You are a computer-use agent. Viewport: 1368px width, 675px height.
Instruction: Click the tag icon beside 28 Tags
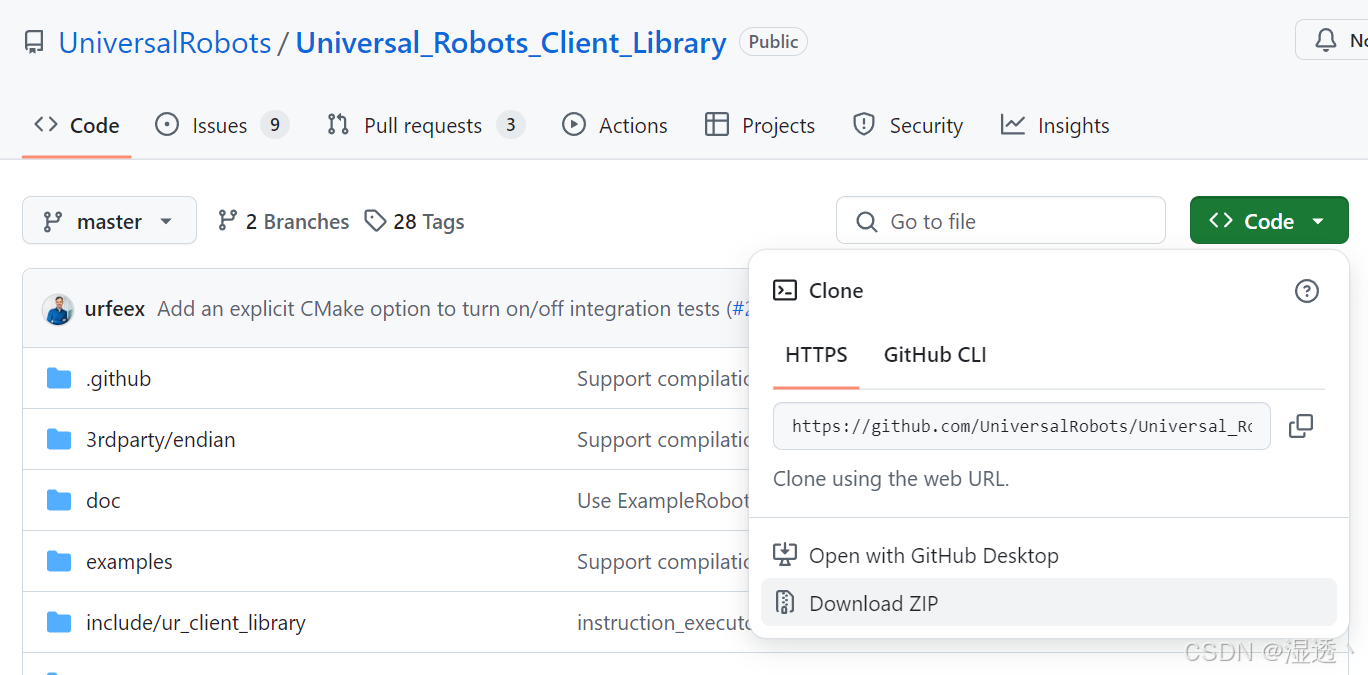(376, 220)
